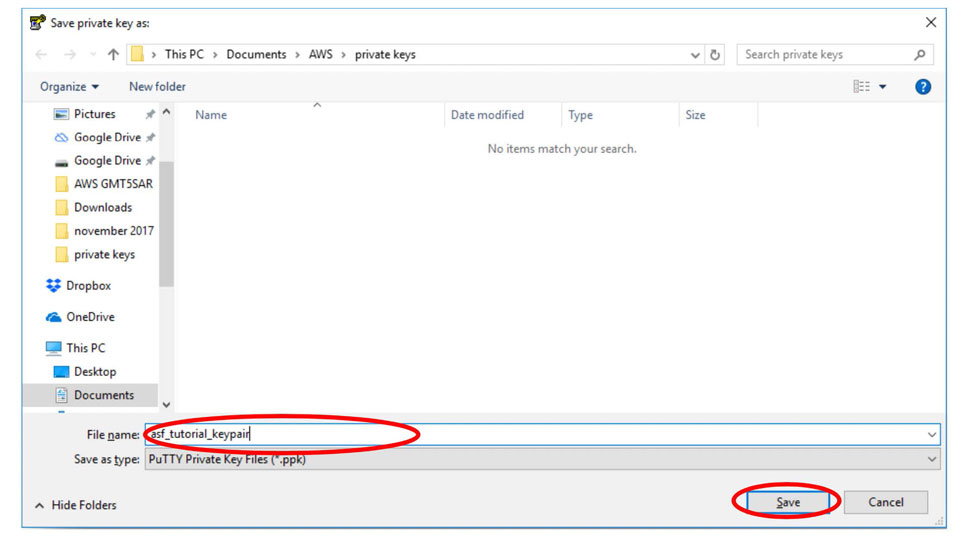Sort by the Size column header
960x550 pixels.
[x=696, y=115]
